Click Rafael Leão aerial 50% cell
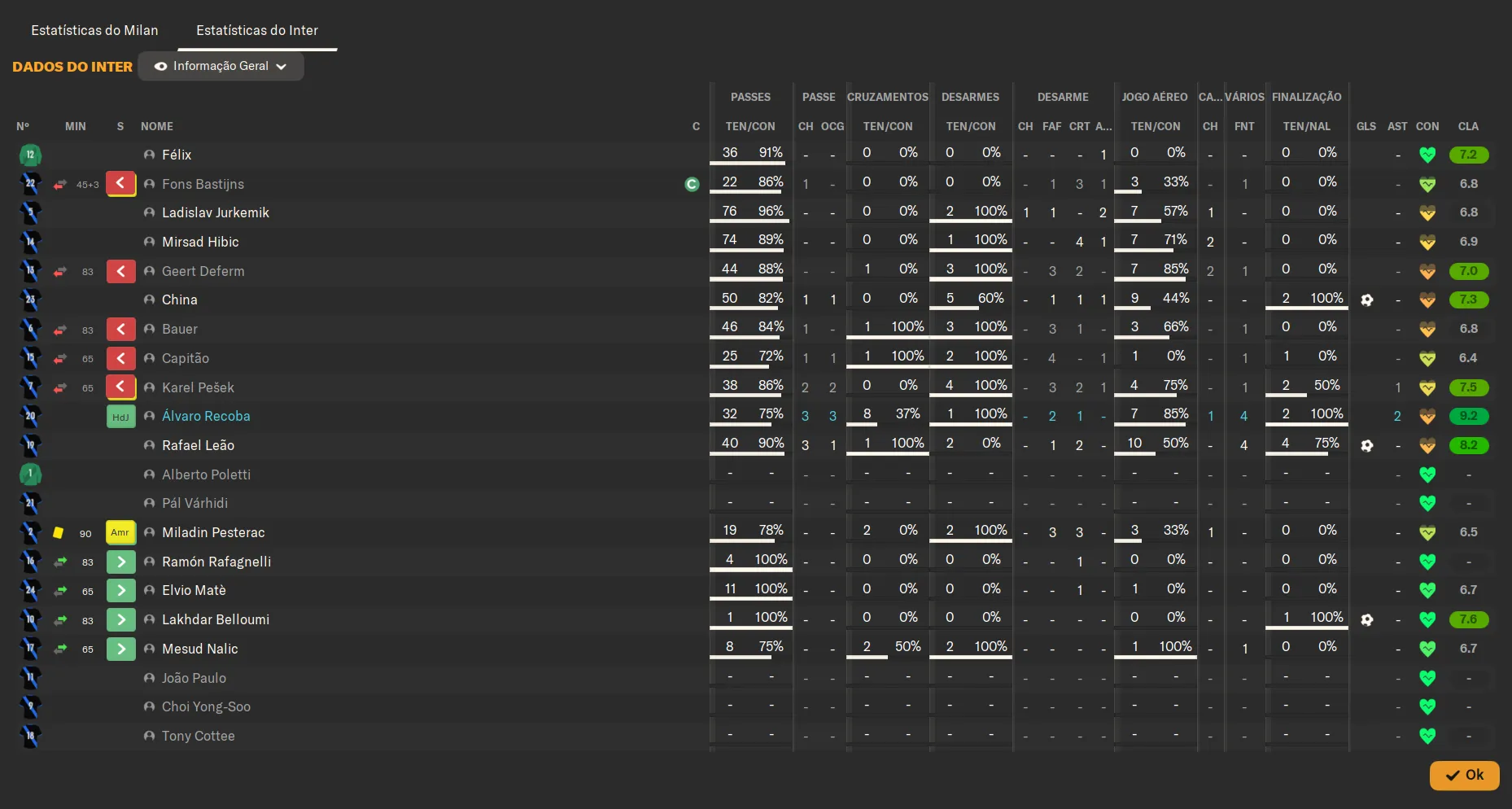The height and width of the screenshot is (809, 1512). (1176, 443)
